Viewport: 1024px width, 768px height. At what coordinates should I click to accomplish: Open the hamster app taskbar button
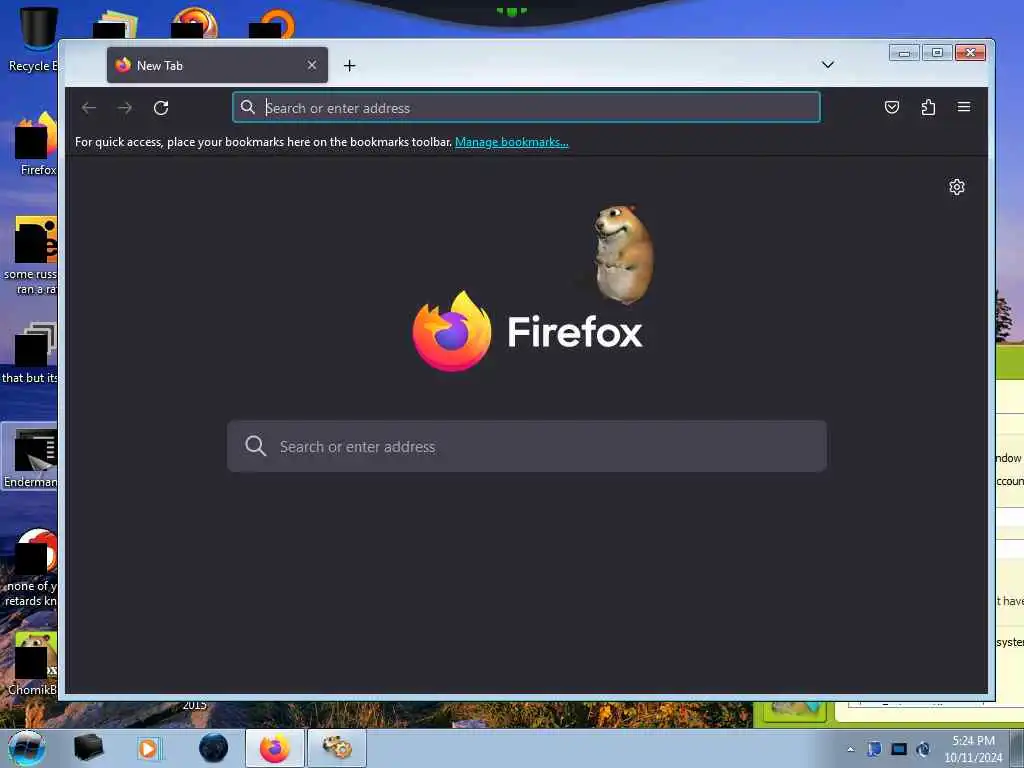(x=337, y=748)
